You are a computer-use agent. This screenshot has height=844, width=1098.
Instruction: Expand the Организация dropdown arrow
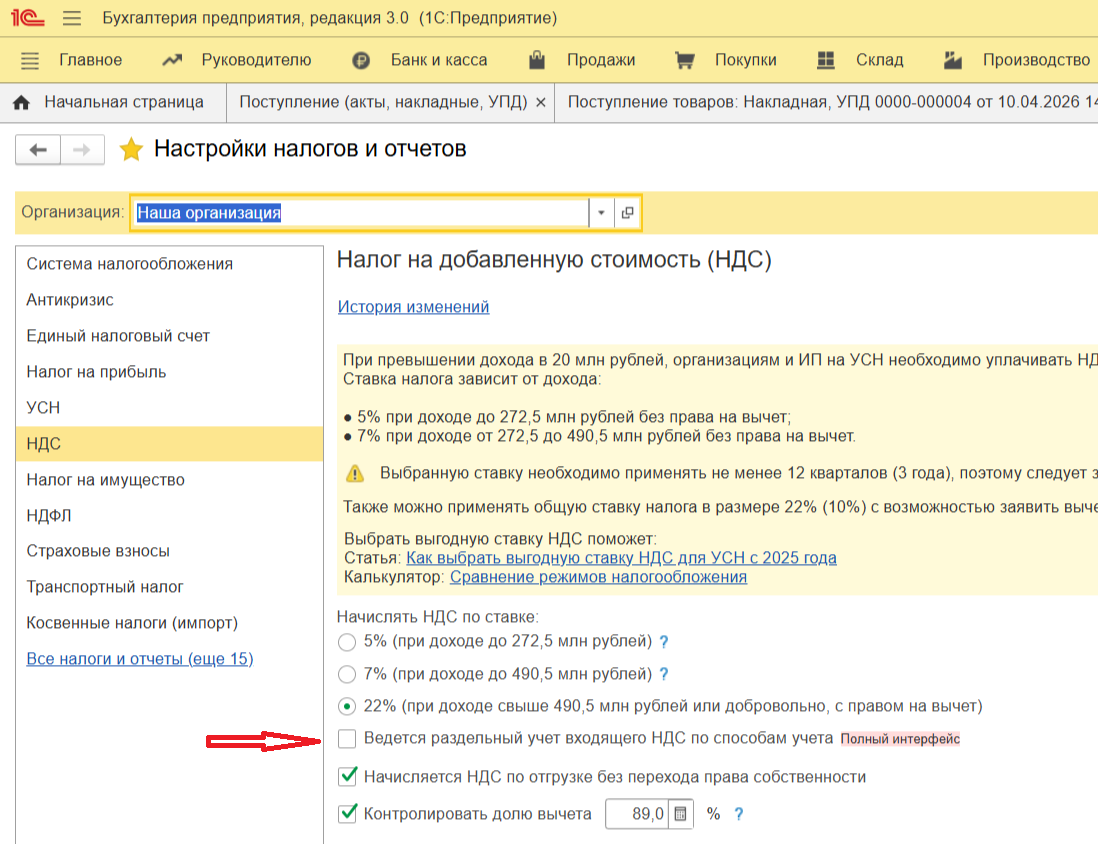pyautogui.click(x=601, y=212)
